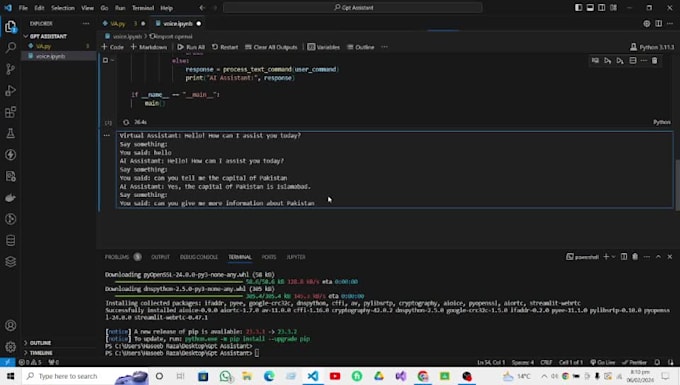680x385 pixels.
Task: Open output cell more actions ellipsis
Action: click(107, 135)
